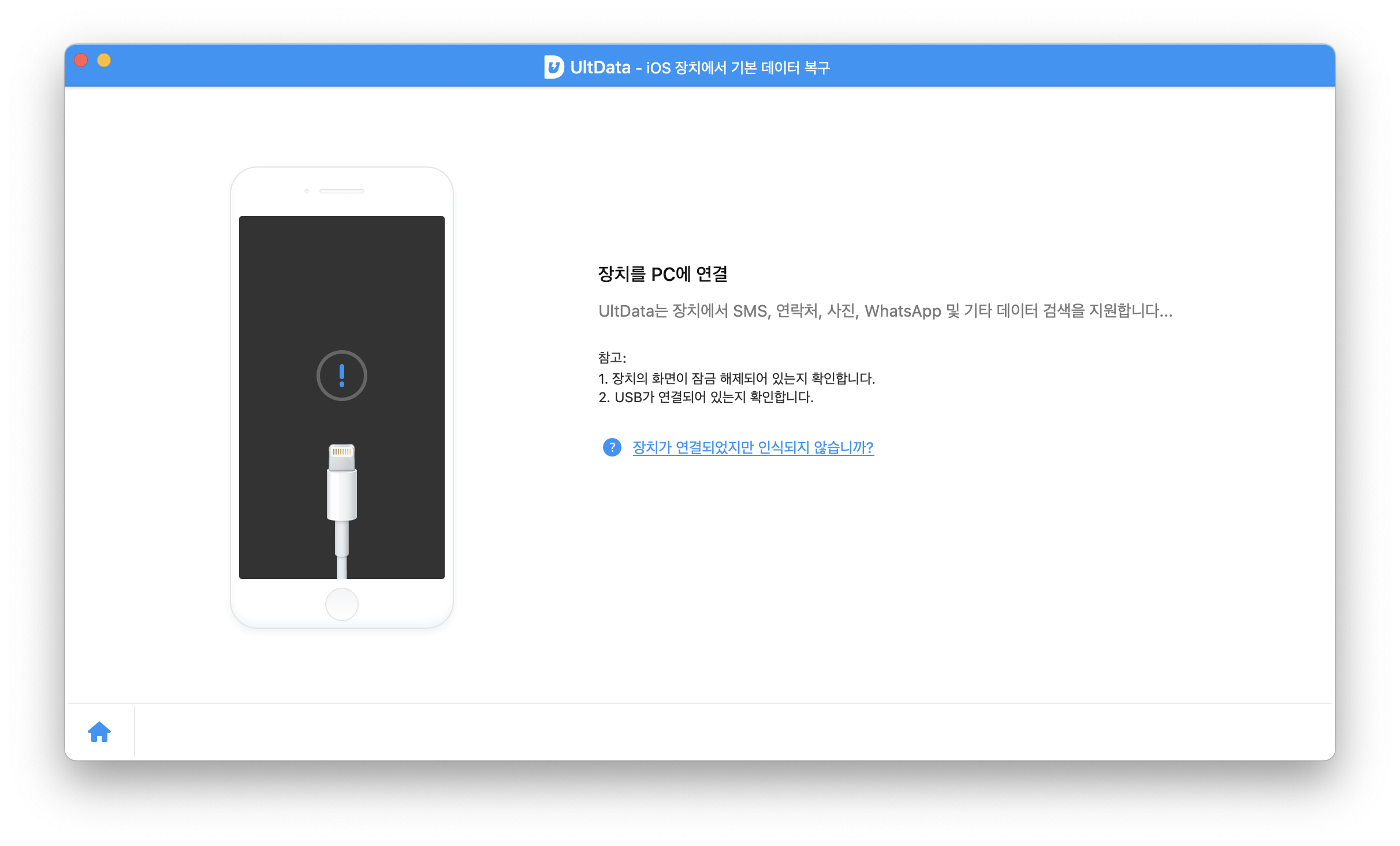This screenshot has width=1400, height=846.
Task: Click the Lightning connector's gold pin tip
Action: point(342,451)
